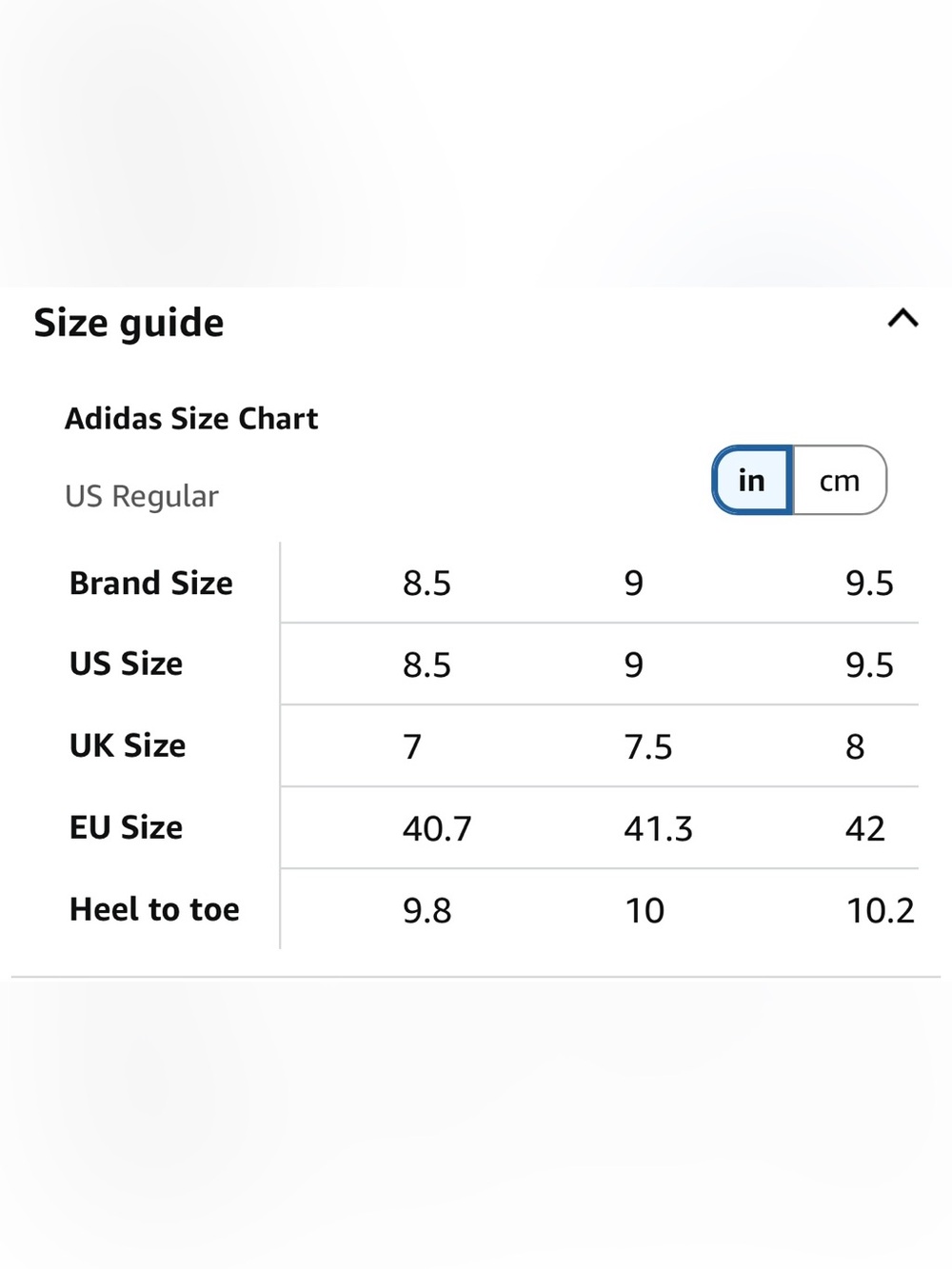Select Heel to toe value 10.2
The height and width of the screenshot is (1269, 952).
[x=880, y=911]
